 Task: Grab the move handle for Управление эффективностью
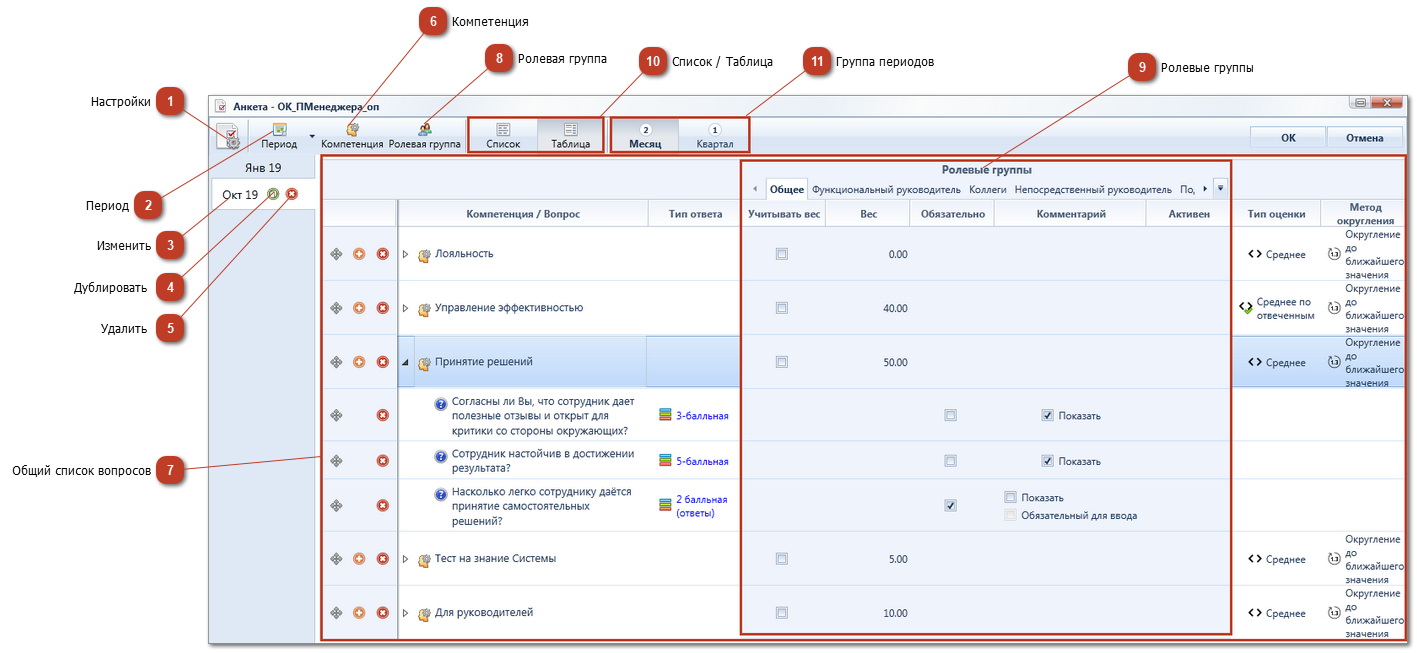click(x=336, y=308)
